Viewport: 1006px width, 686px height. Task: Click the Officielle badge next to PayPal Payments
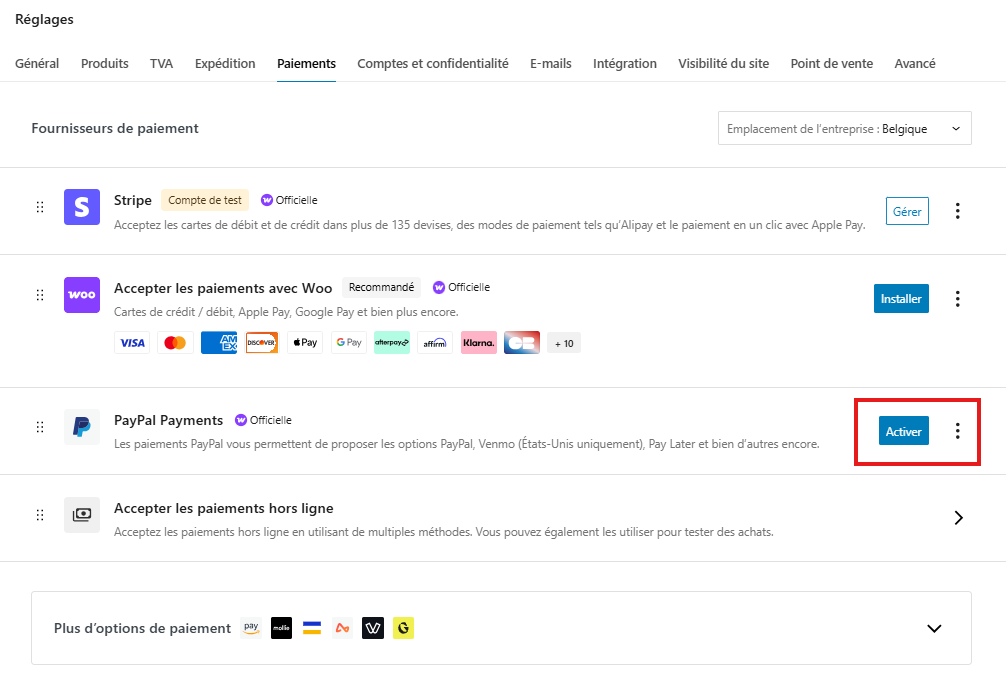coord(263,420)
